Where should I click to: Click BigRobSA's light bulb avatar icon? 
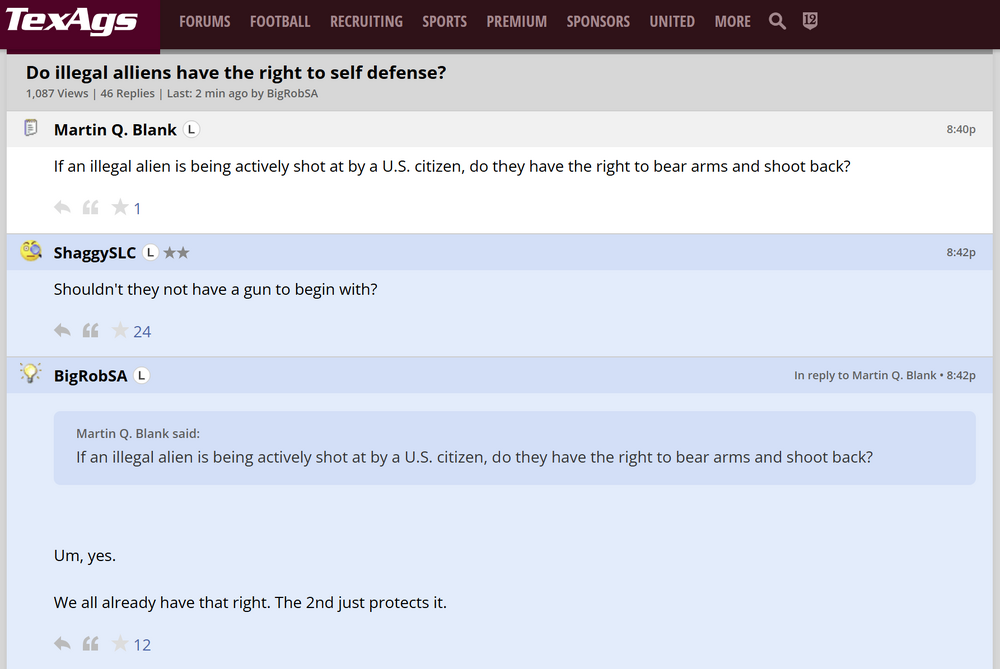tap(31, 374)
